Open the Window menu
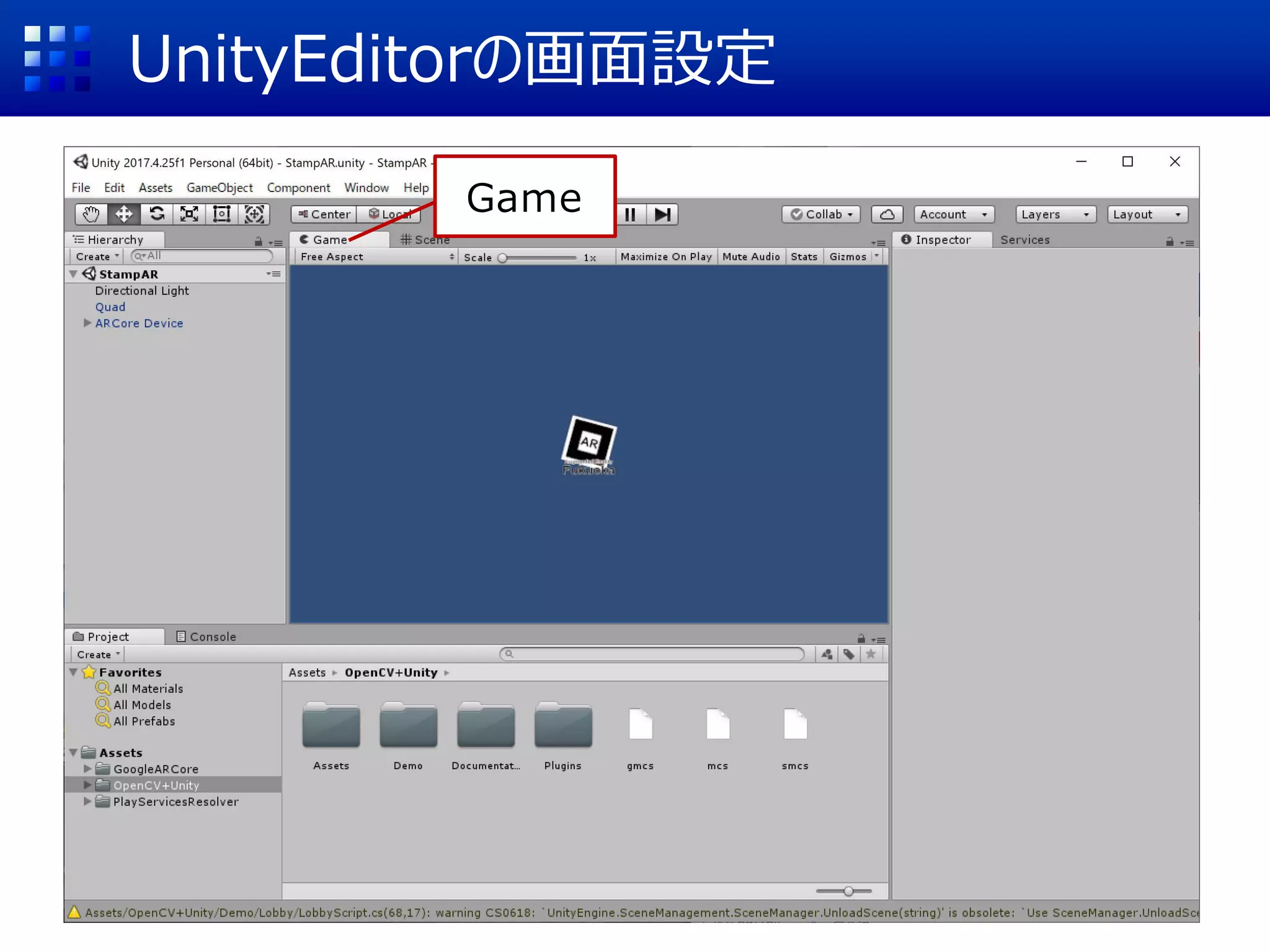This screenshot has height=952, width=1270. [x=366, y=188]
